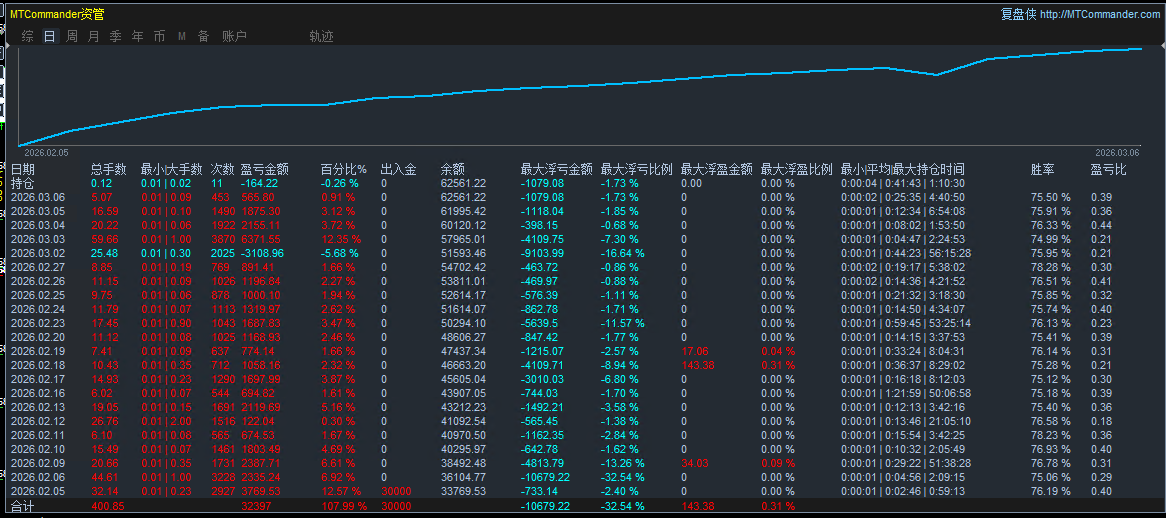Select the 2026.03.05 date row
This screenshot has height=518, width=1166.
(39, 211)
